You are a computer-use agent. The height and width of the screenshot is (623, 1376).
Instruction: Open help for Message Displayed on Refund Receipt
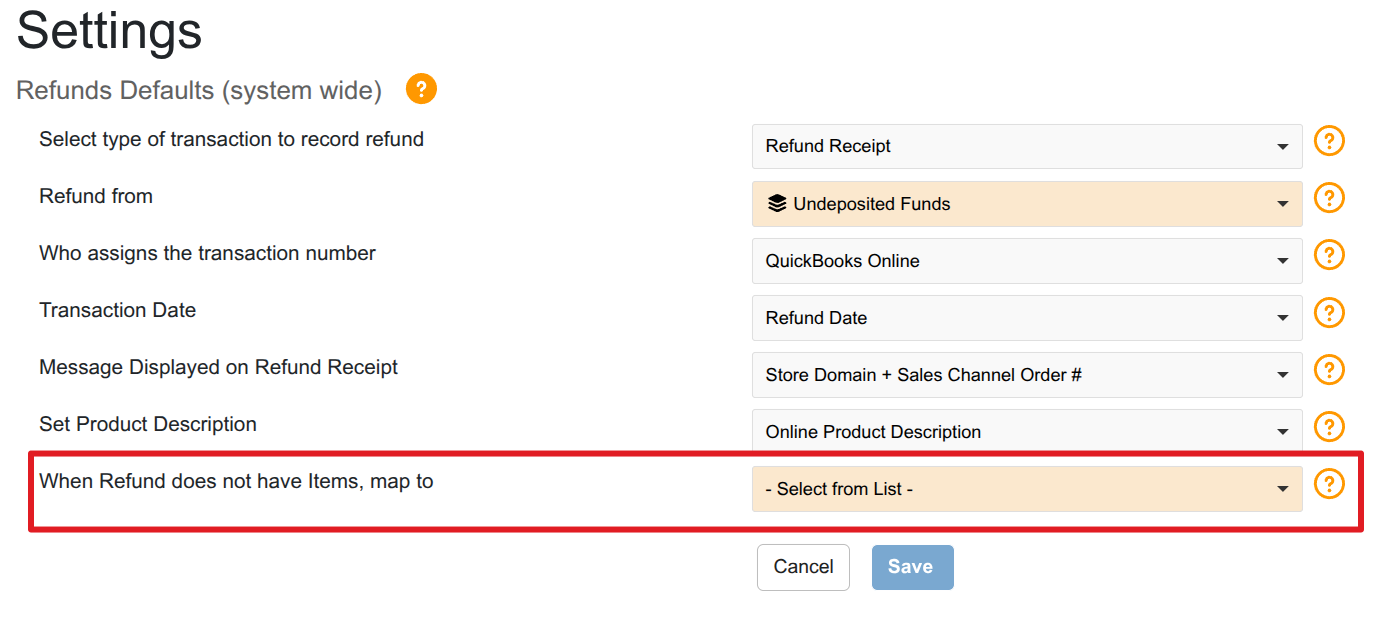tap(1328, 370)
